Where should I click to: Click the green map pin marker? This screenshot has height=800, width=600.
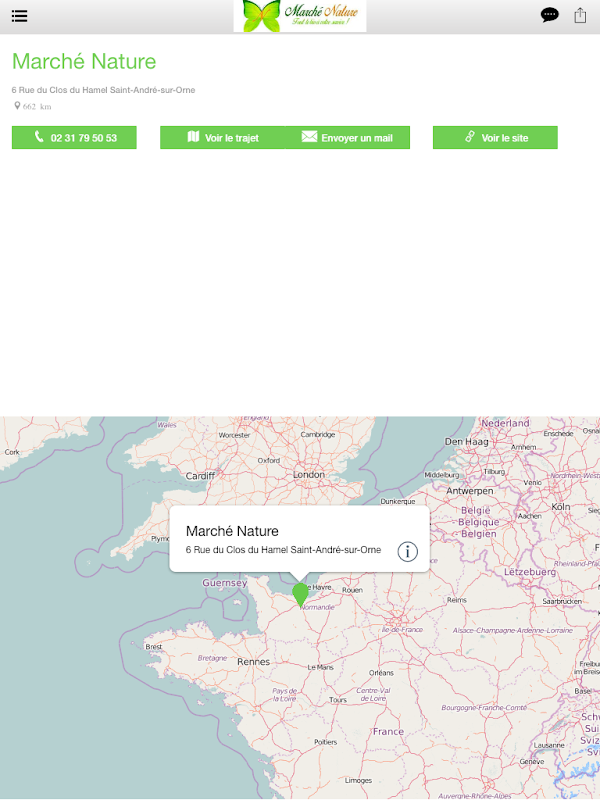coord(301,595)
